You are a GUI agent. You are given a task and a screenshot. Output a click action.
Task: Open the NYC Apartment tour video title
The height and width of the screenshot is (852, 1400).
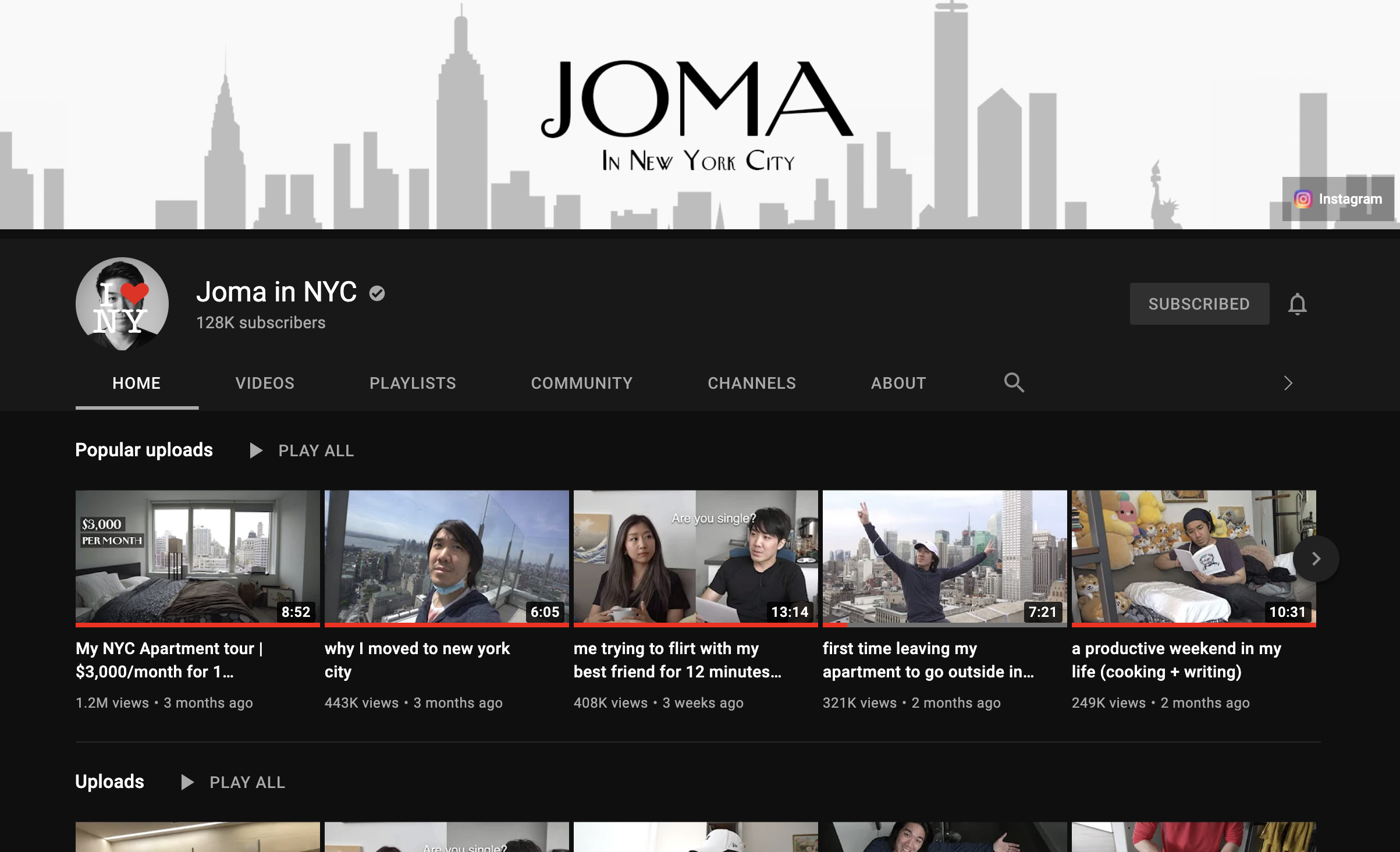169,660
